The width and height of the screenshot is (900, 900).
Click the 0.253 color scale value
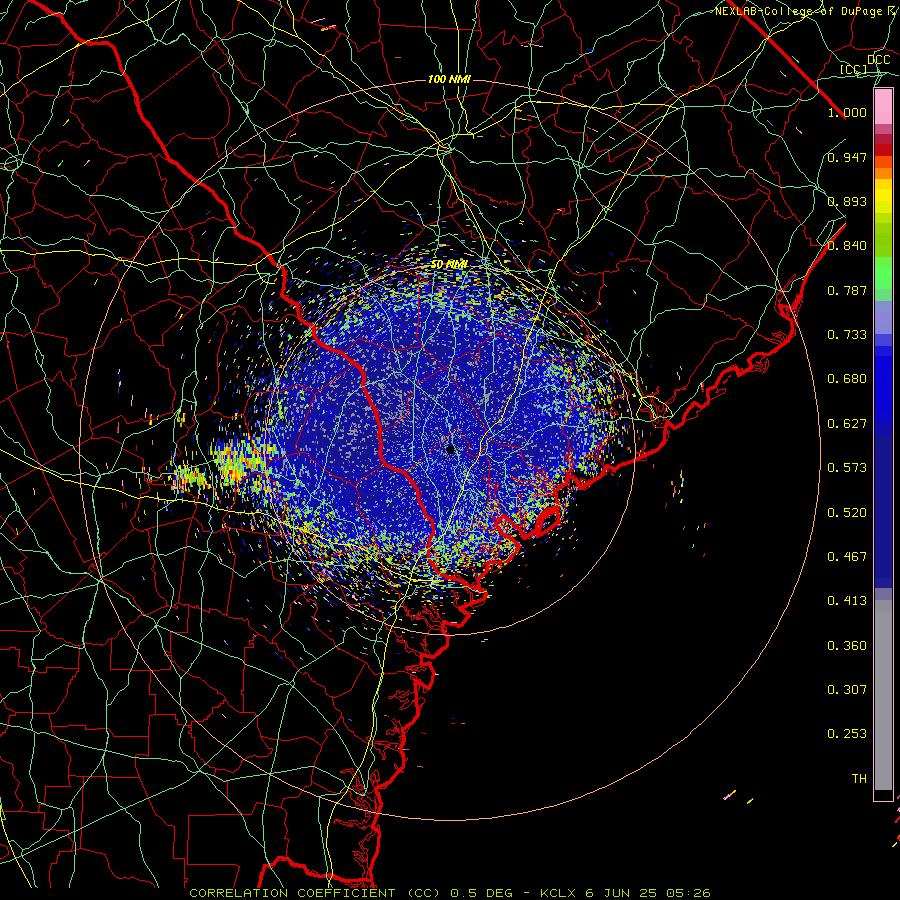[x=847, y=734]
